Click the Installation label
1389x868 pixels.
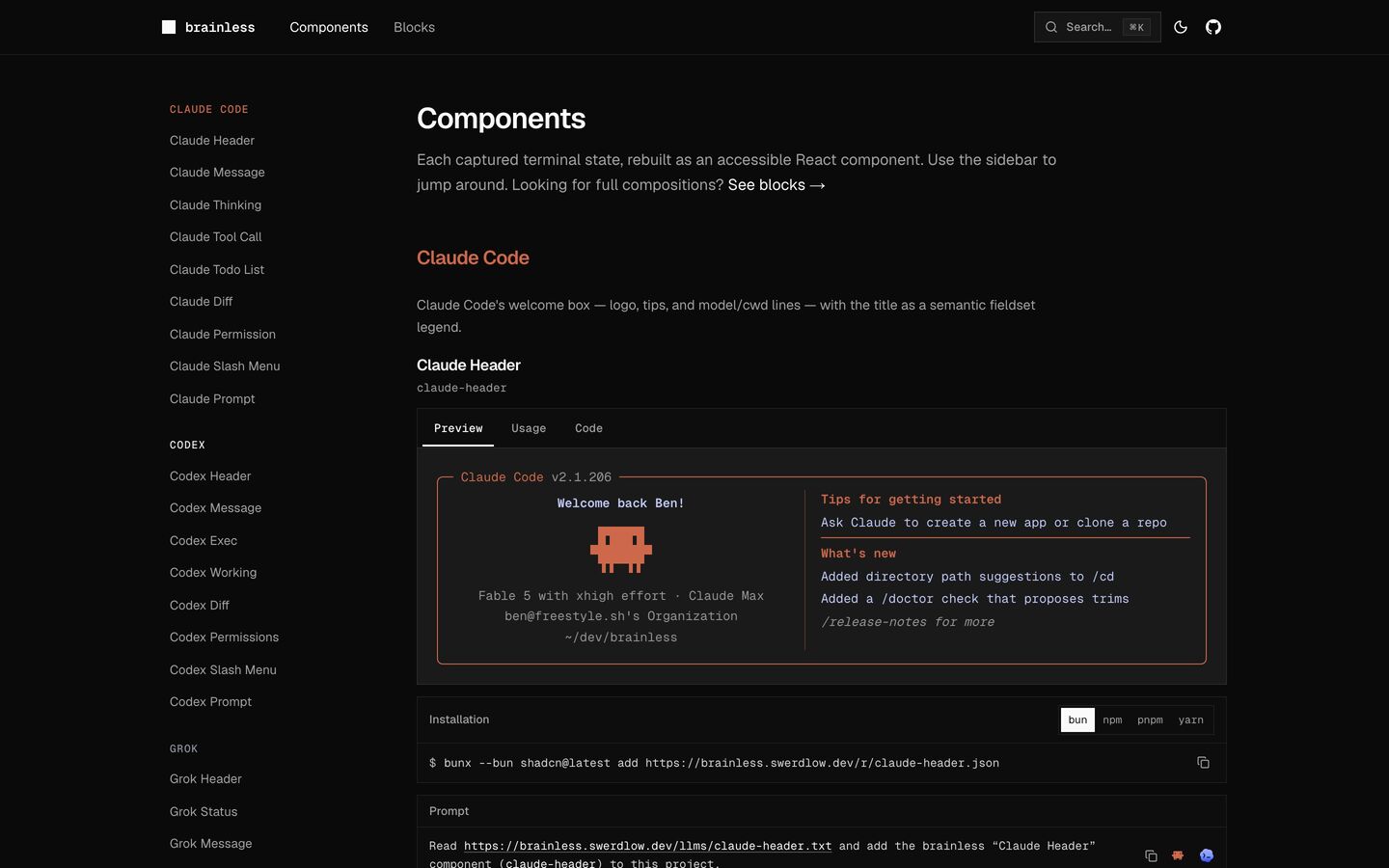click(x=459, y=719)
